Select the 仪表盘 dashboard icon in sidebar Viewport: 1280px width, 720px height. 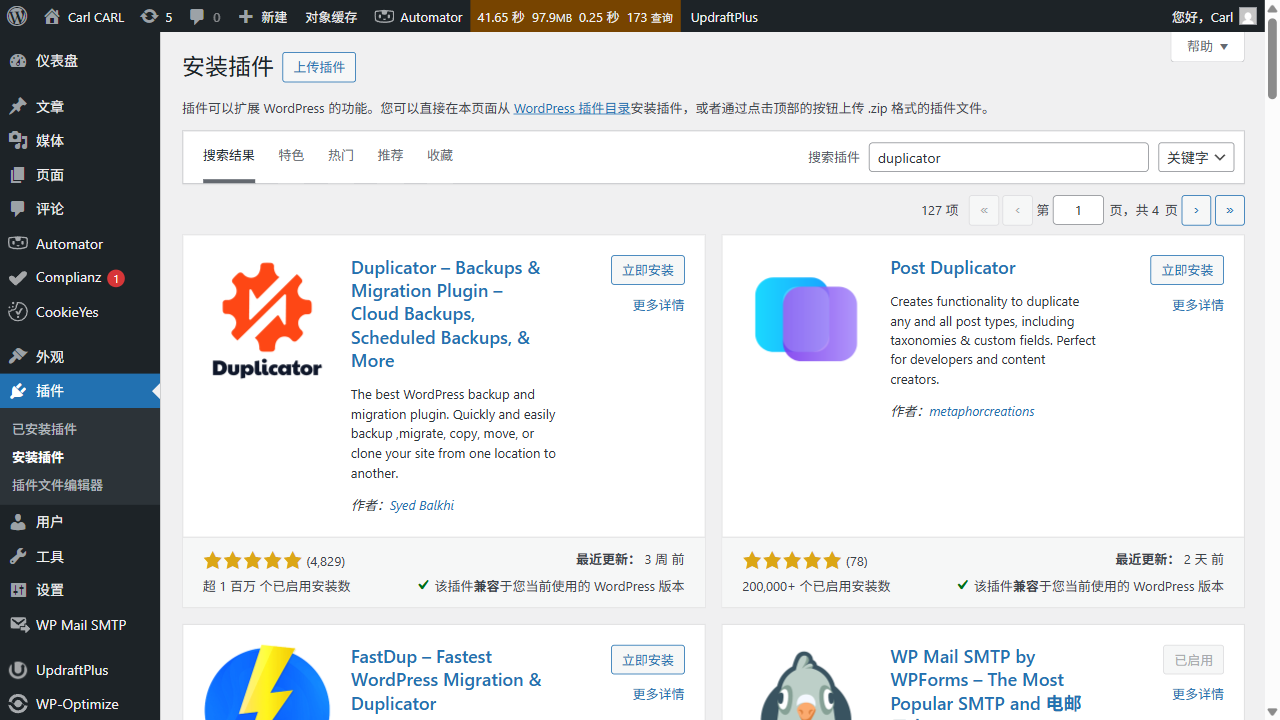click(x=19, y=61)
